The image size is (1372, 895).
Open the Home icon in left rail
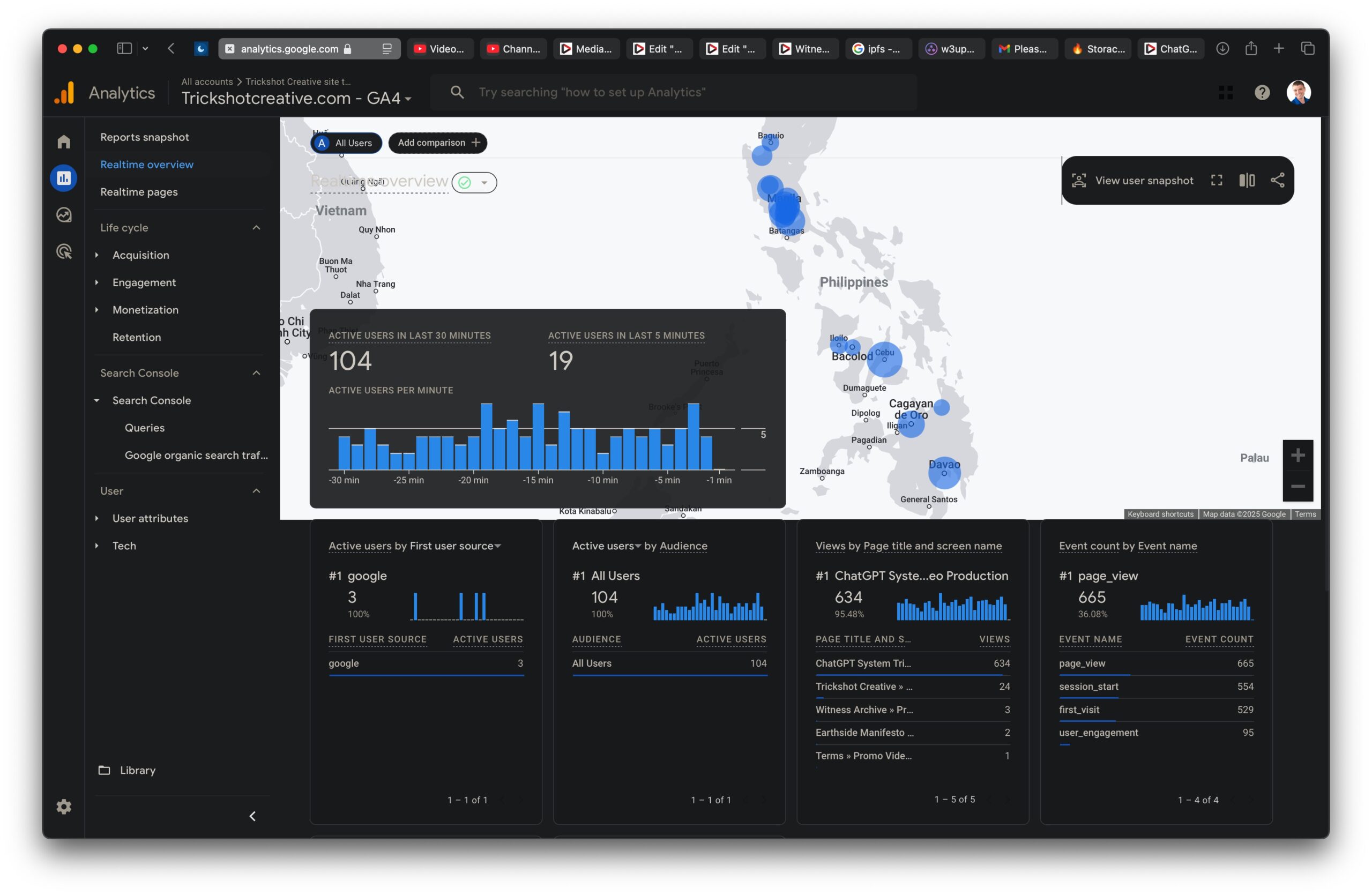[63, 141]
